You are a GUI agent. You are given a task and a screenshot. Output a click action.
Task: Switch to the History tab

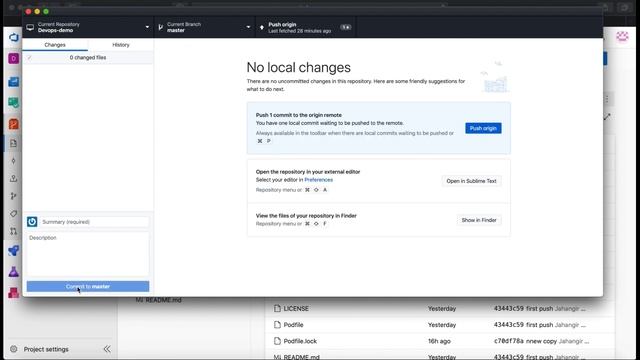click(x=121, y=45)
